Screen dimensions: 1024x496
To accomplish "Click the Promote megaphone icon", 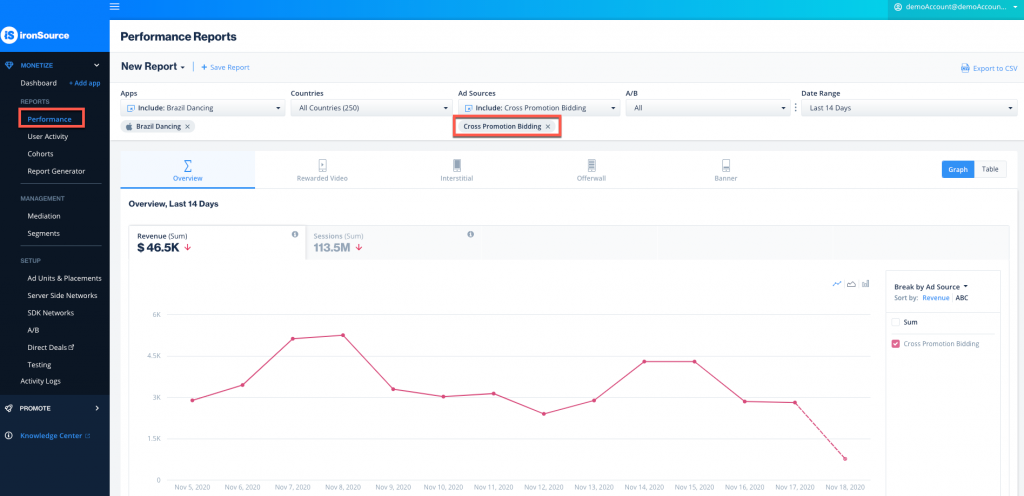I will [8, 408].
